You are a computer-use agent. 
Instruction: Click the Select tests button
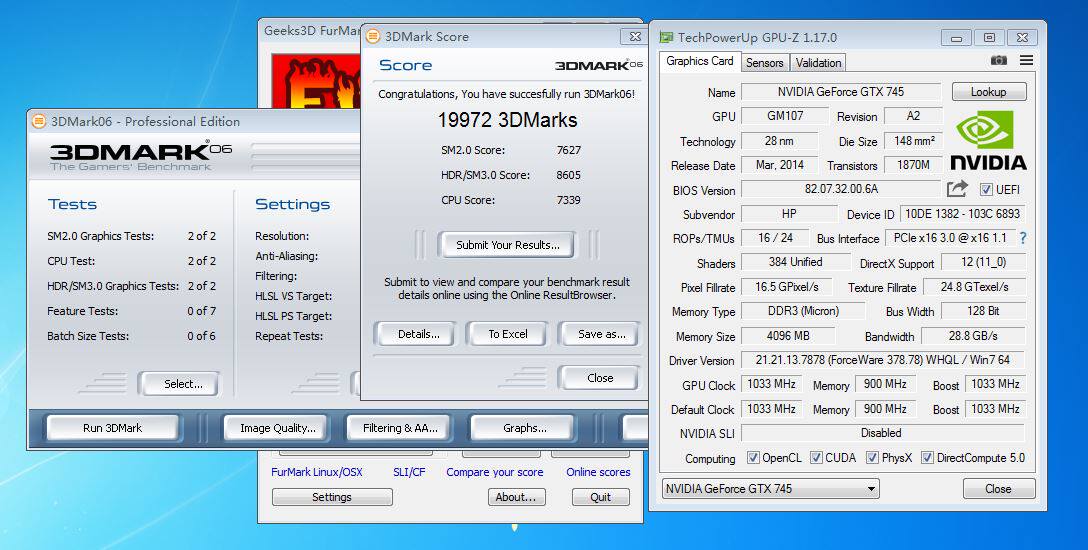(x=182, y=384)
